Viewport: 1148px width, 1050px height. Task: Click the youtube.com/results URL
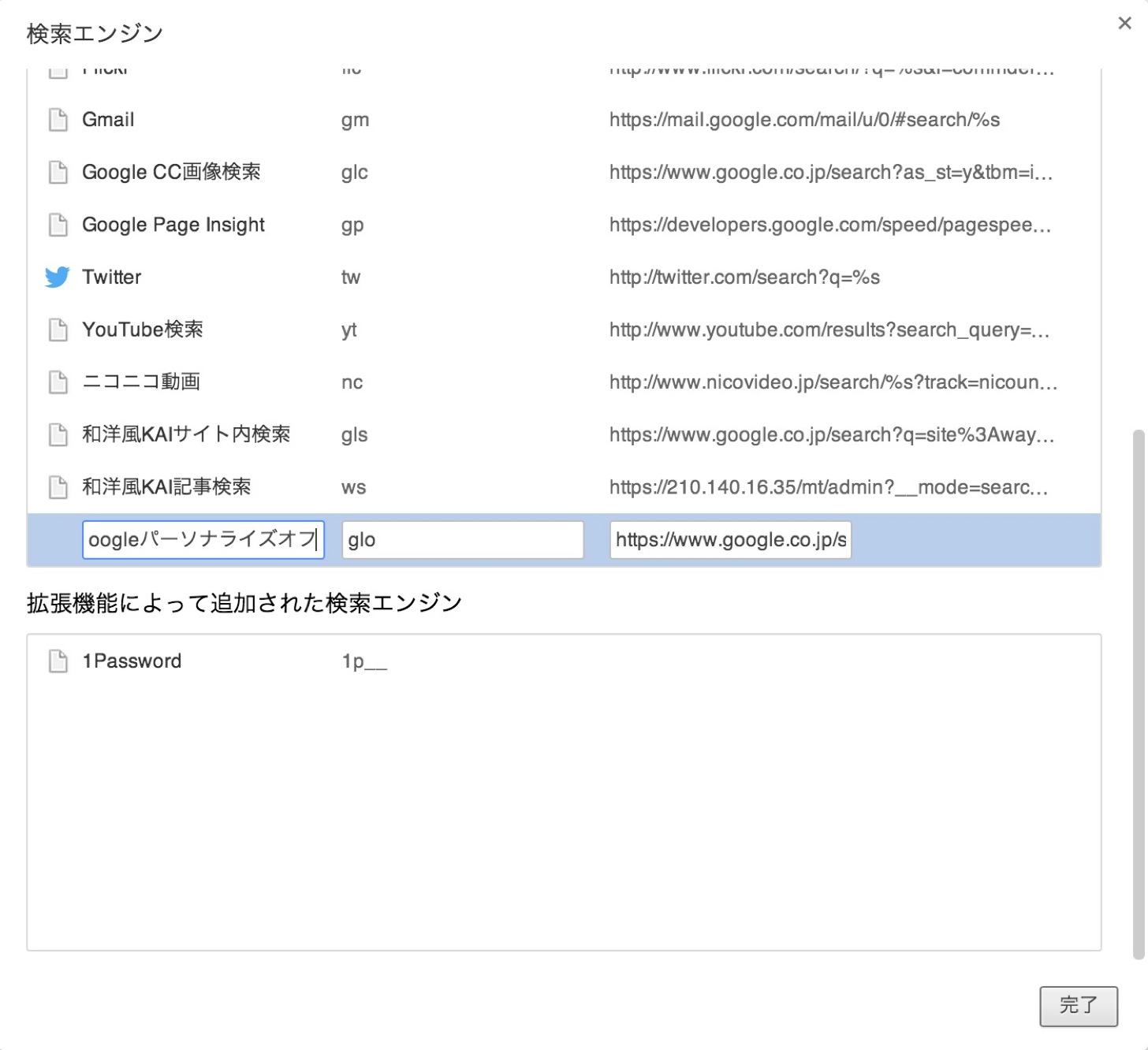point(829,330)
